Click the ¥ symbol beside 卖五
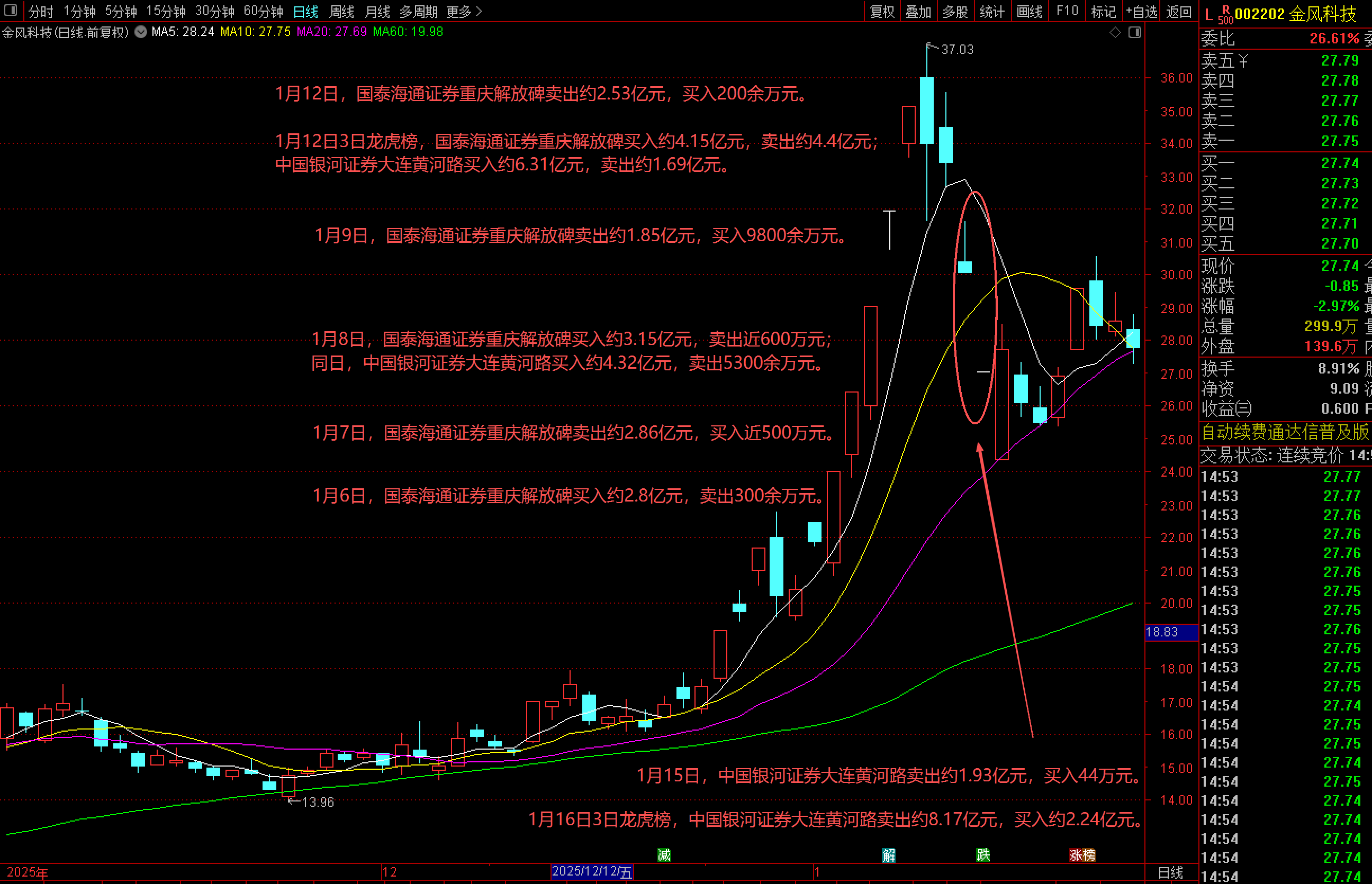The height and width of the screenshot is (884, 1372). click(x=1243, y=60)
